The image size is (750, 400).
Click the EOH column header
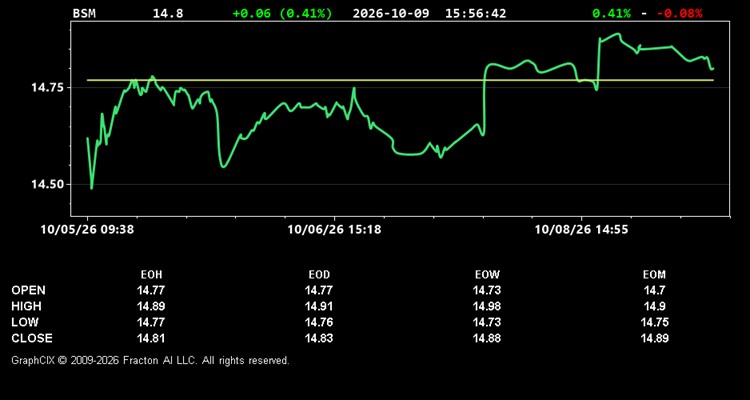click(x=151, y=275)
